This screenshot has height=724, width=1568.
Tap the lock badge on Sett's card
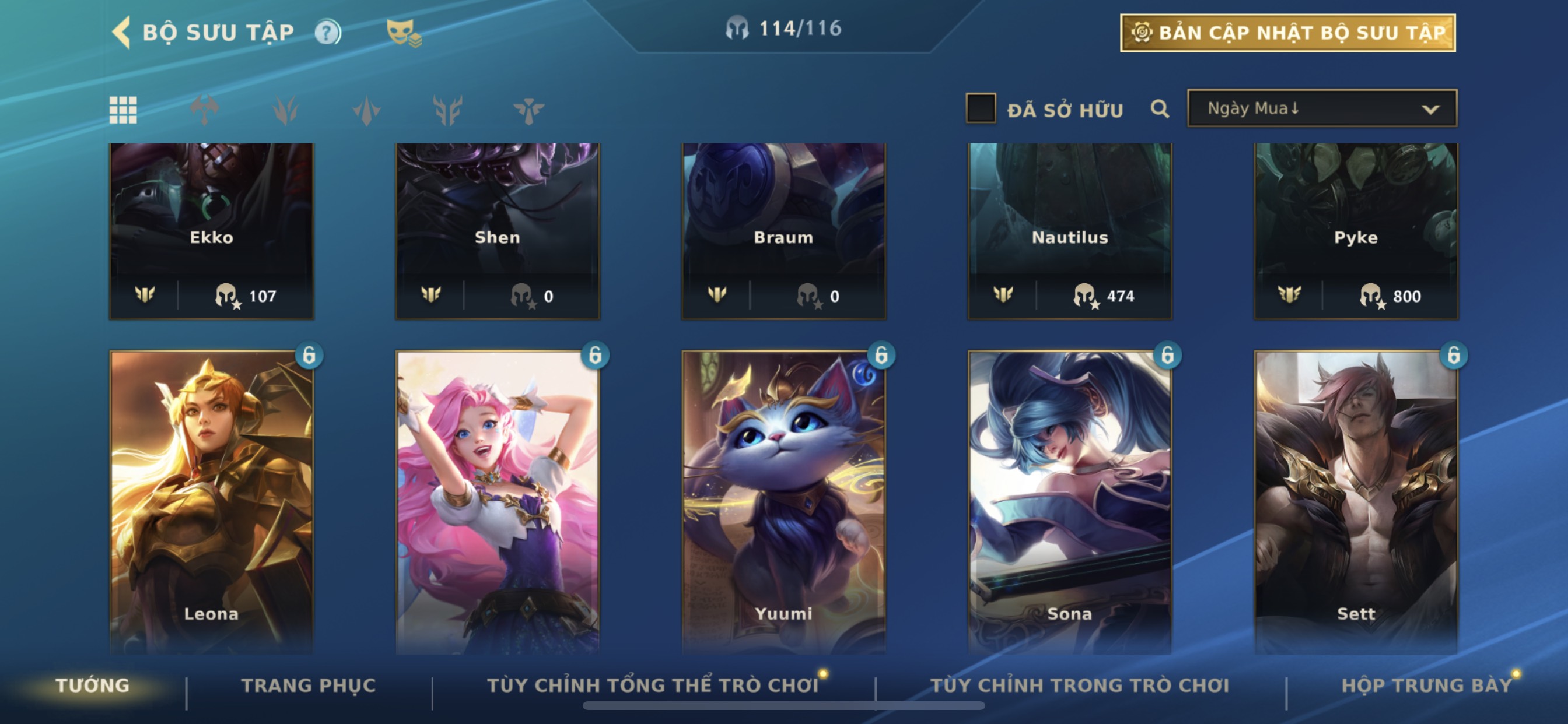pyautogui.click(x=1454, y=356)
